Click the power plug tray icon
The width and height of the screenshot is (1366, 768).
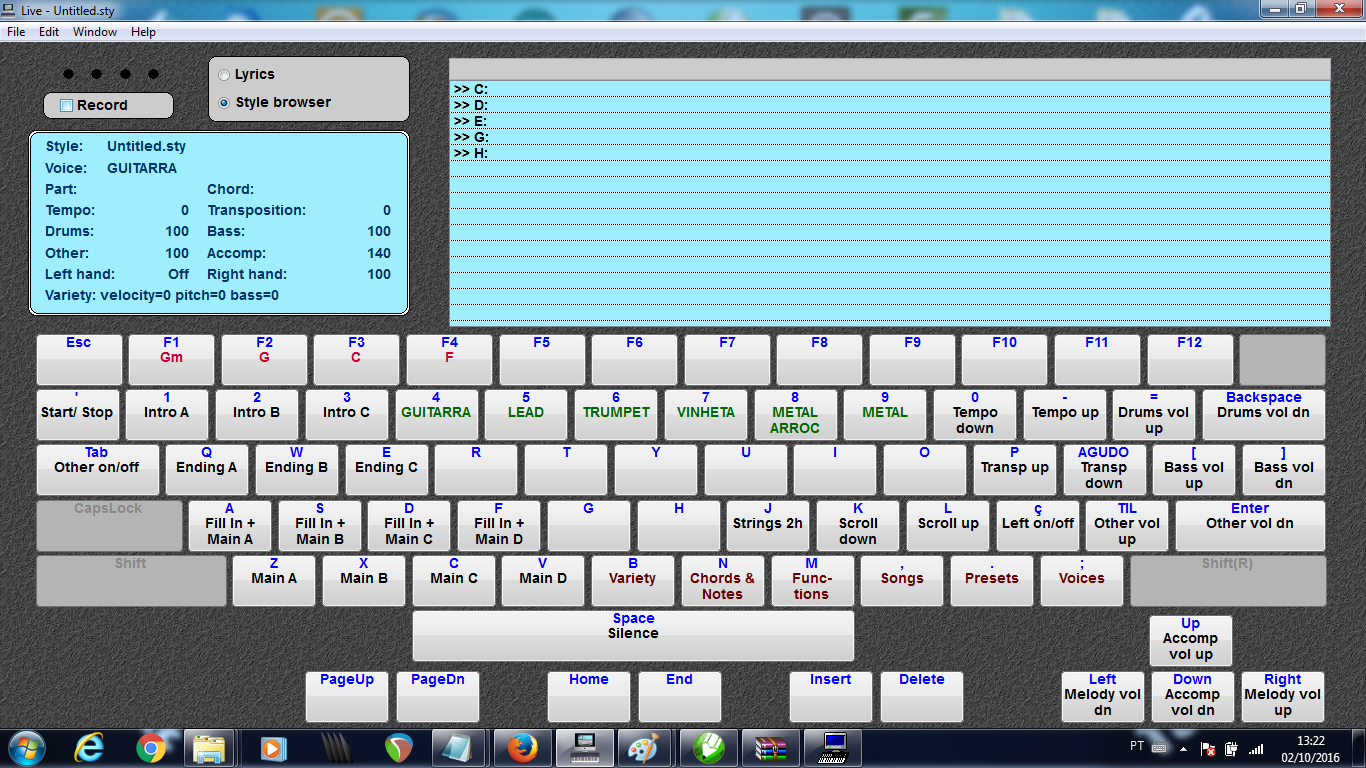1232,748
